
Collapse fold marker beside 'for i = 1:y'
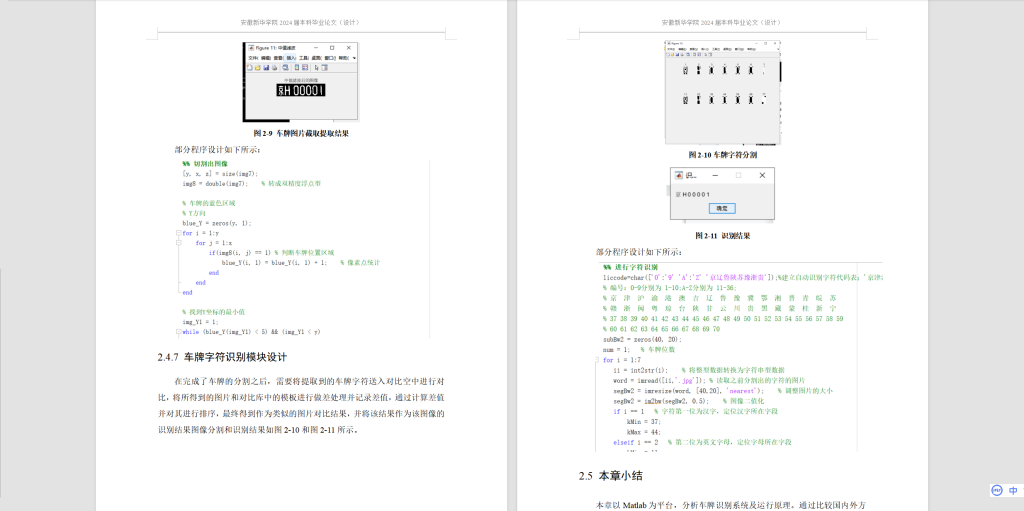pos(178,233)
